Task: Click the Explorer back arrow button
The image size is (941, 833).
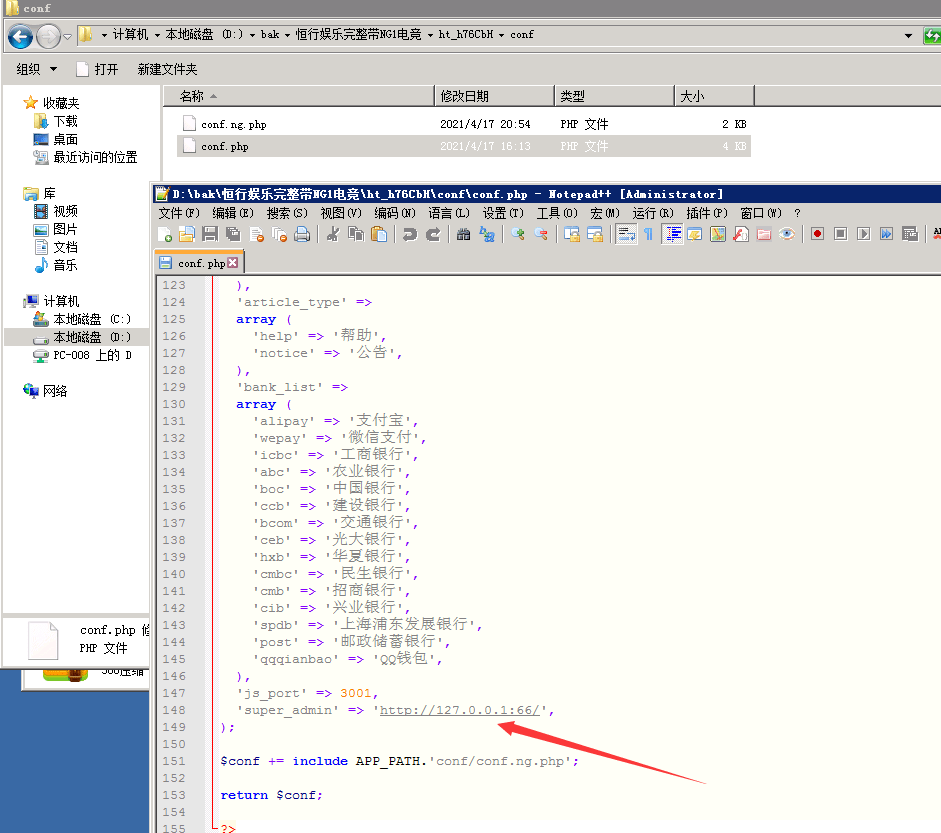Action: (20, 36)
